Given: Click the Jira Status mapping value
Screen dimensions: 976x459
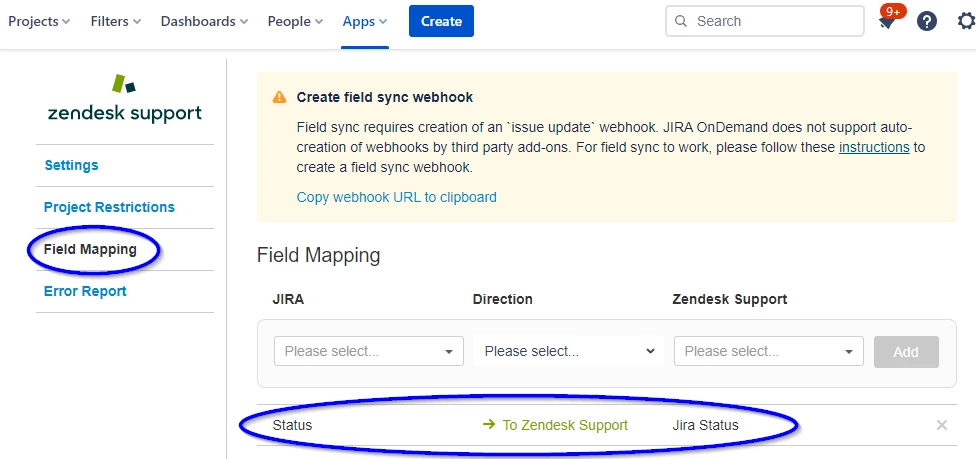Looking at the screenshot, I should coord(705,425).
